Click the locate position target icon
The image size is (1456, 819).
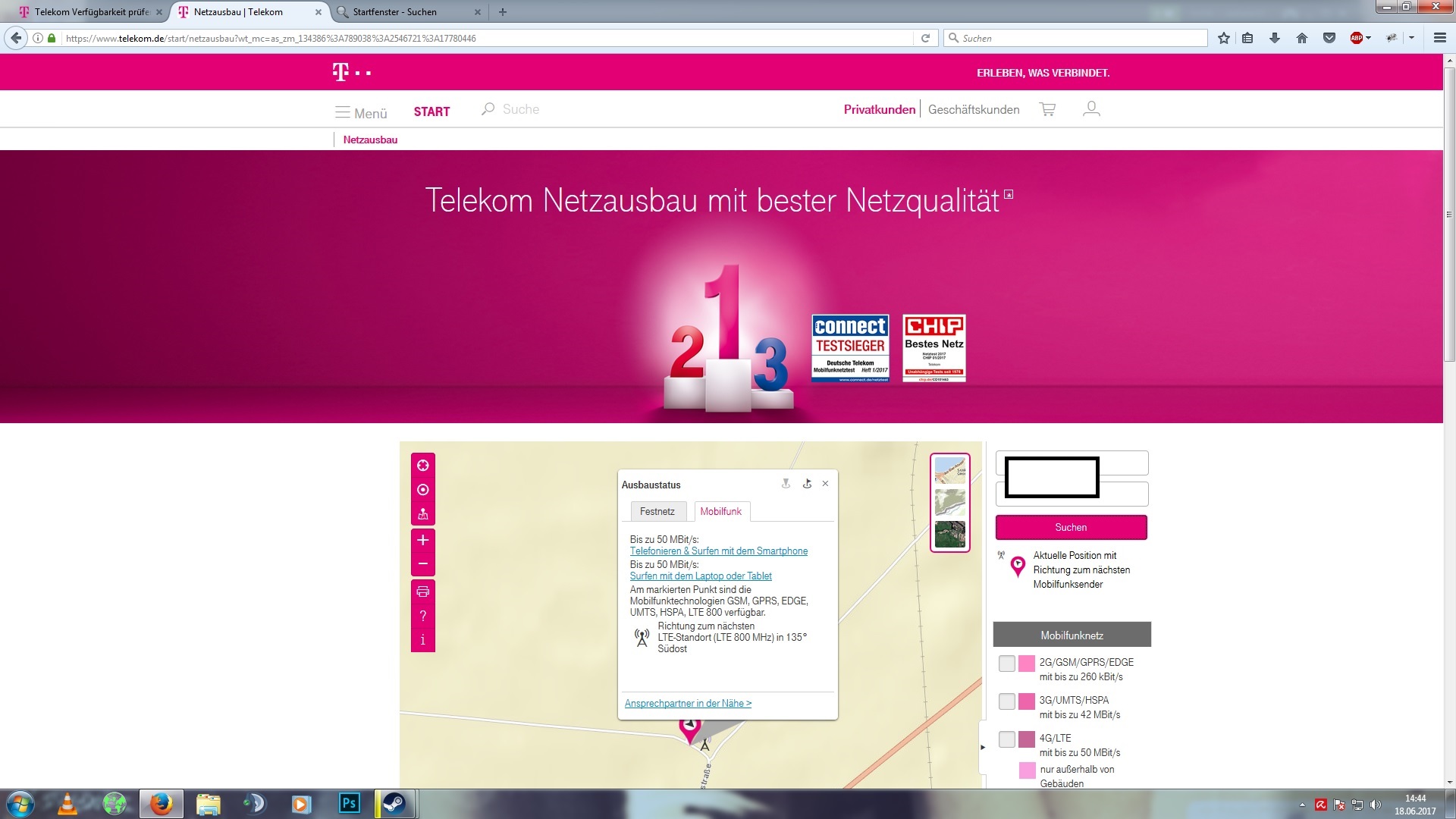423,466
